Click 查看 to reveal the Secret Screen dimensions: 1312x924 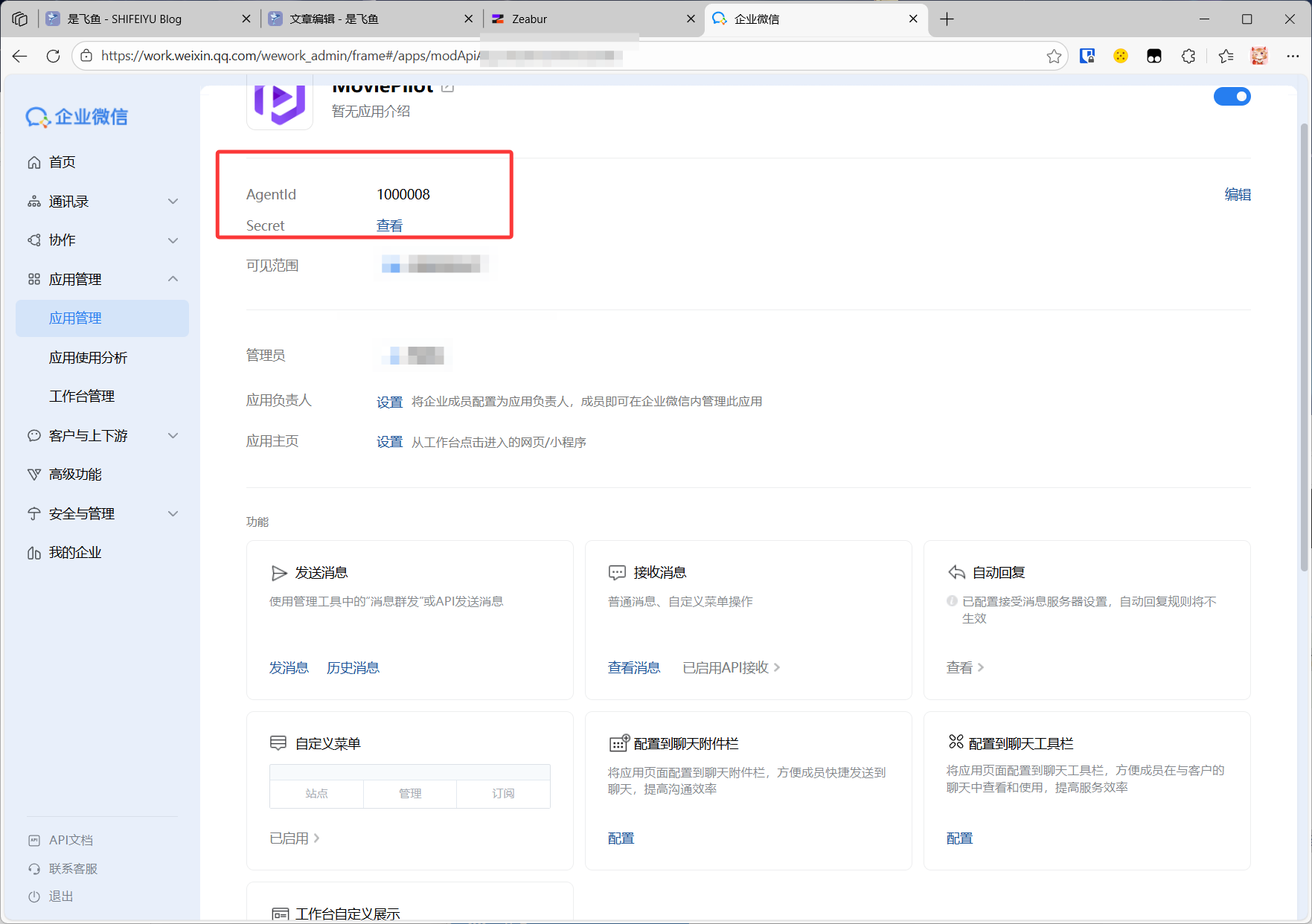[x=389, y=225]
